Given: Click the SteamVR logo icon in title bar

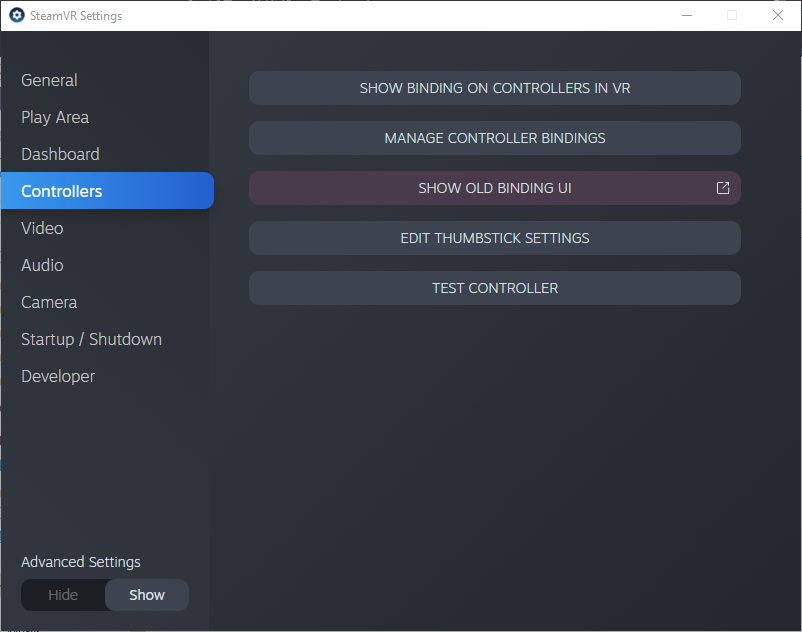Looking at the screenshot, I should tap(17, 15).
